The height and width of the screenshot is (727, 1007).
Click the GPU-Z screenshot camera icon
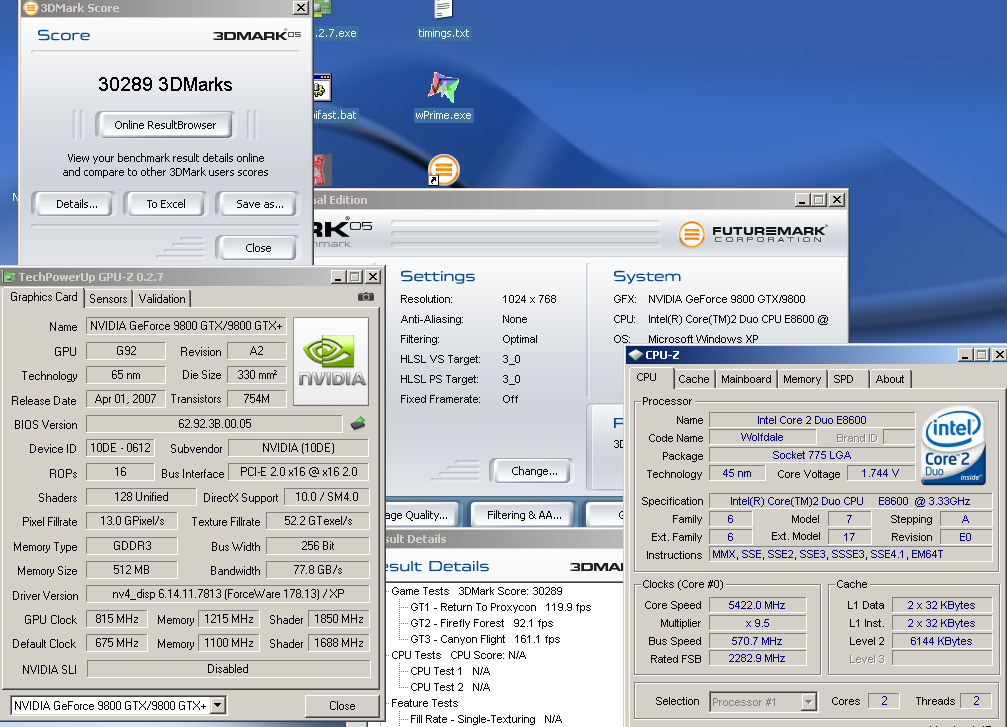point(365,297)
